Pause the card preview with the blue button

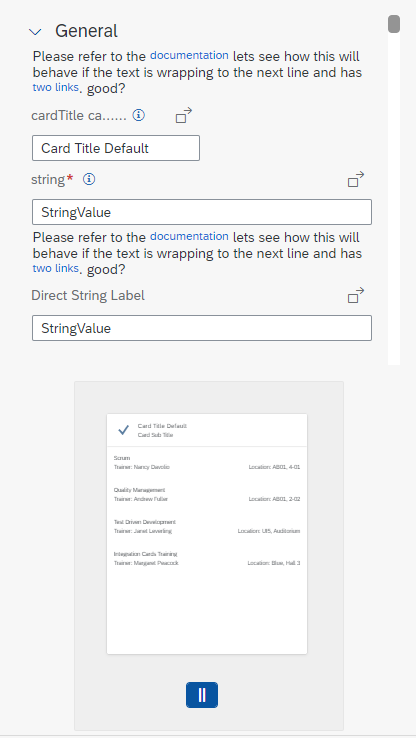(202, 695)
